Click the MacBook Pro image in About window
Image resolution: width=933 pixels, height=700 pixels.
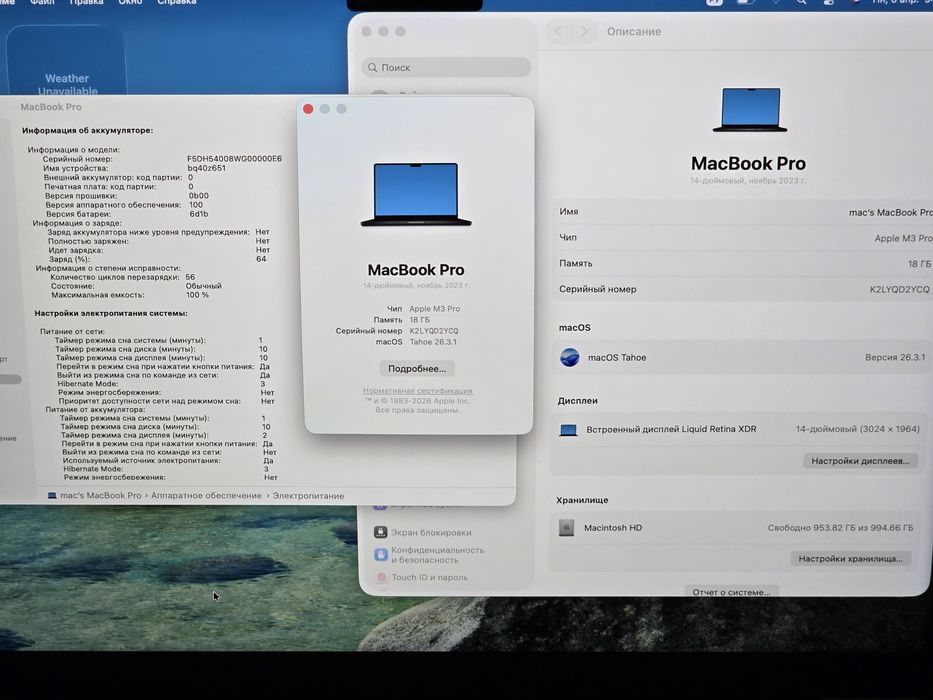point(416,195)
